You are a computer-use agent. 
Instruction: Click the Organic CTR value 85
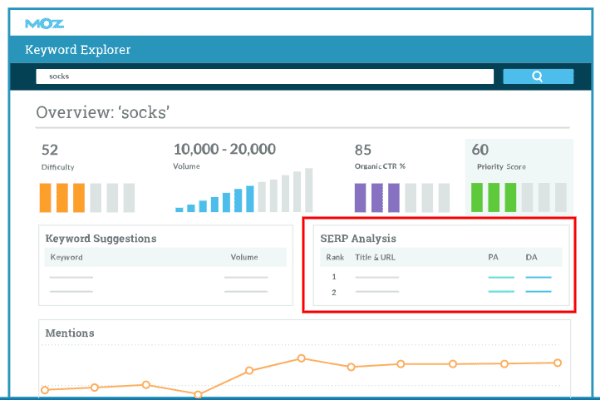point(363,150)
